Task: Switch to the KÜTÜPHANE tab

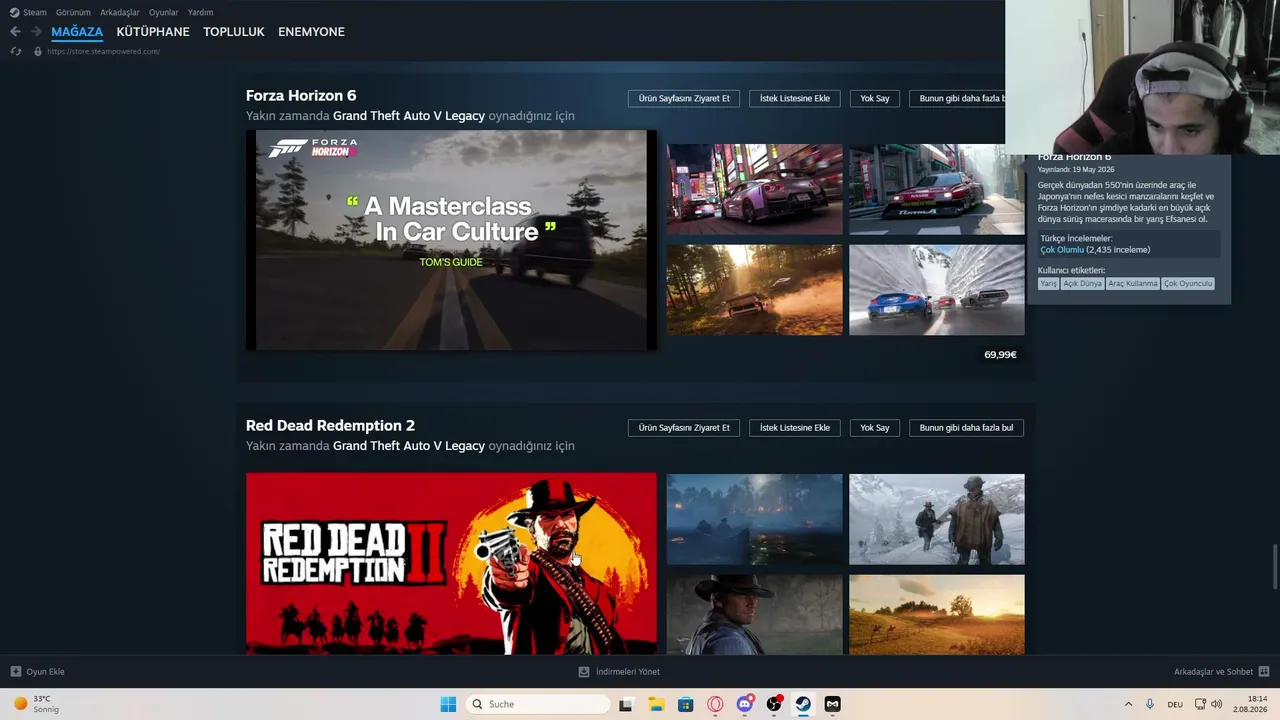Action: [x=153, y=32]
